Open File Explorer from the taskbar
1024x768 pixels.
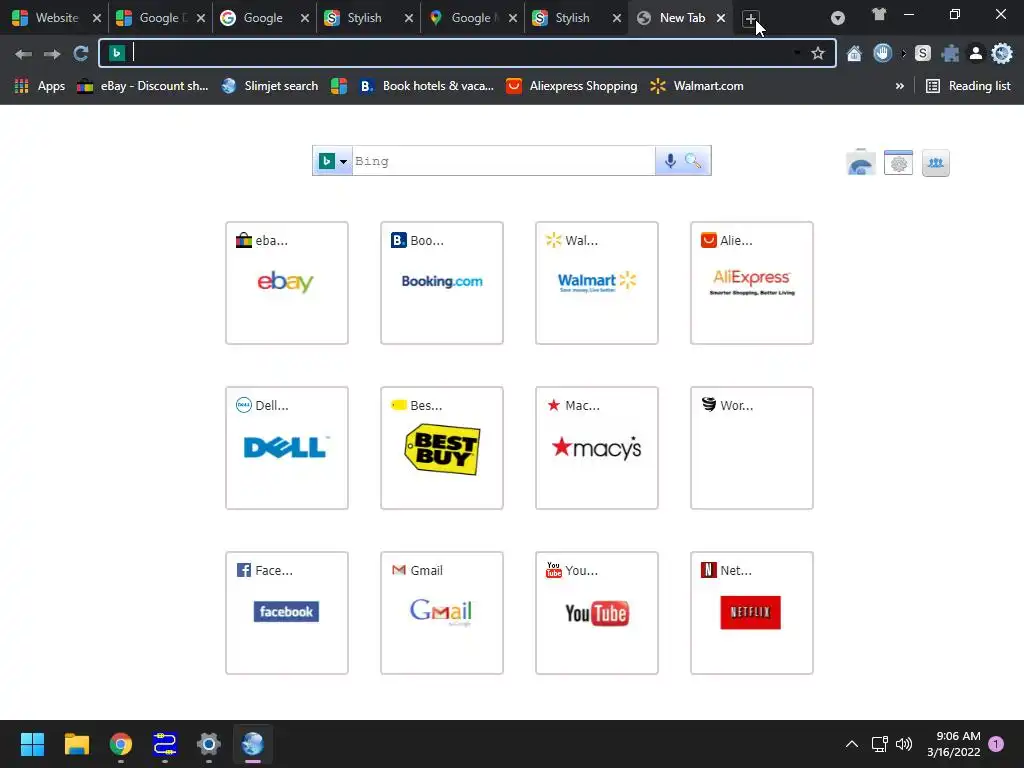[76, 744]
